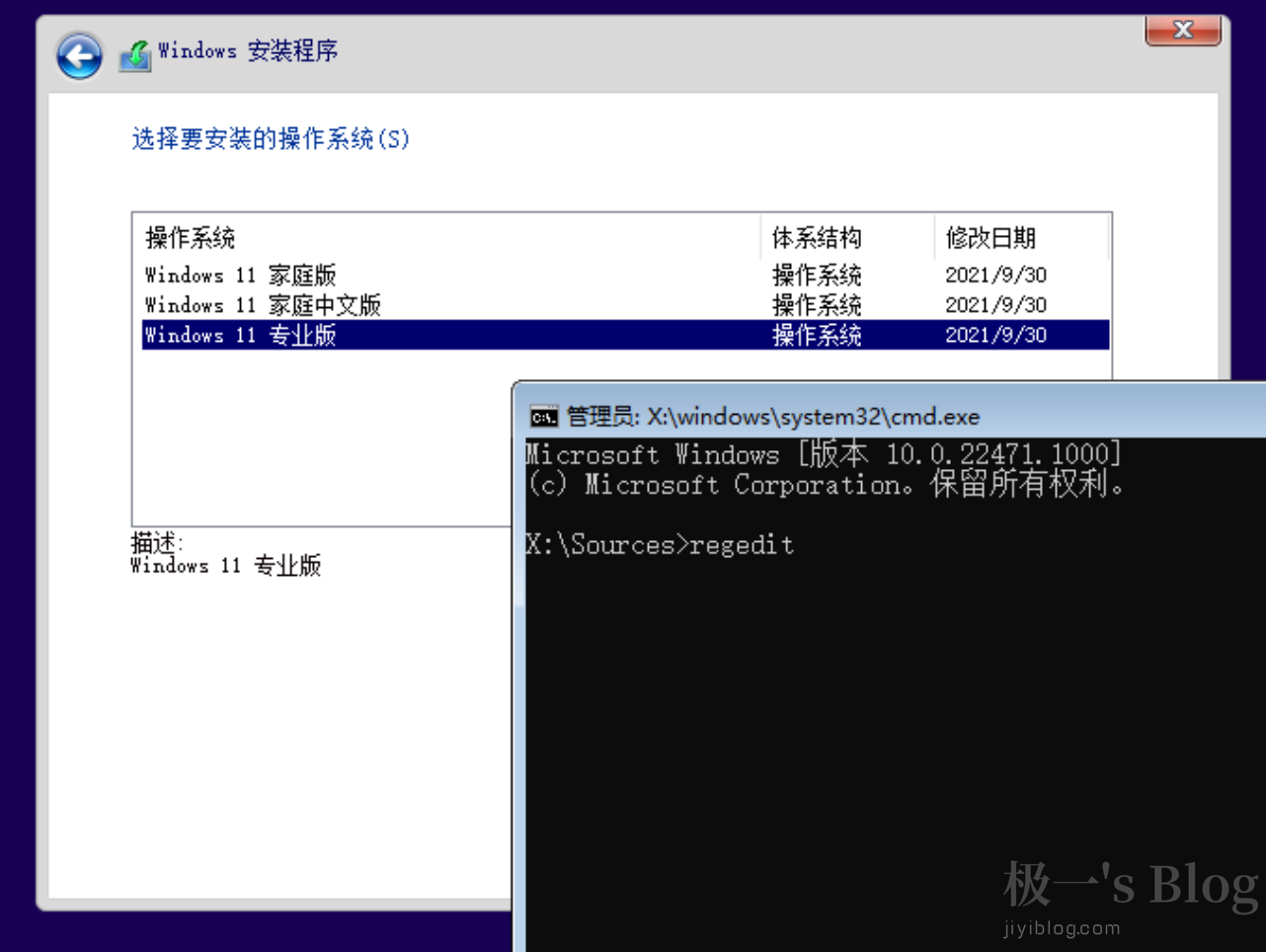This screenshot has height=952, width=1266.
Task: Click the regedit command line in cmd
Action: pyautogui.click(x=660, y=545)
